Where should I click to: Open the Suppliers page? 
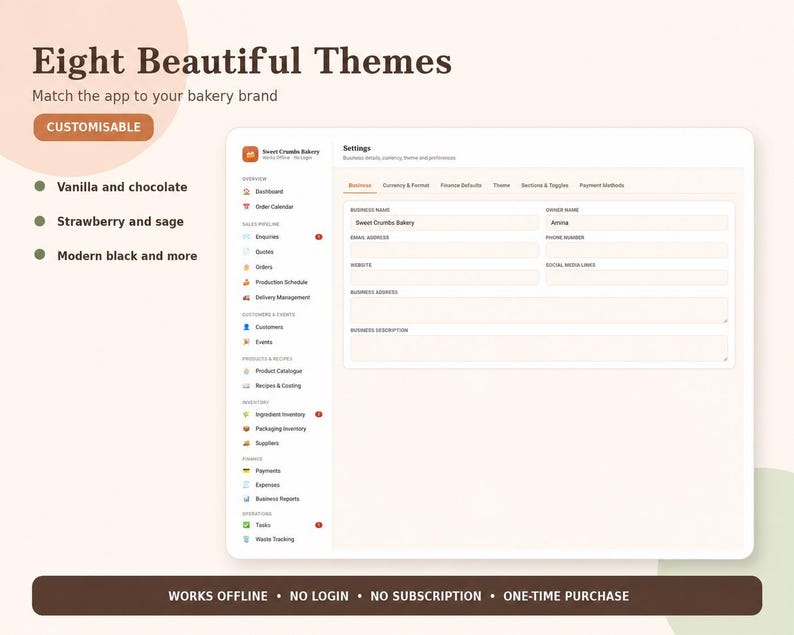(x=267, y=443)
